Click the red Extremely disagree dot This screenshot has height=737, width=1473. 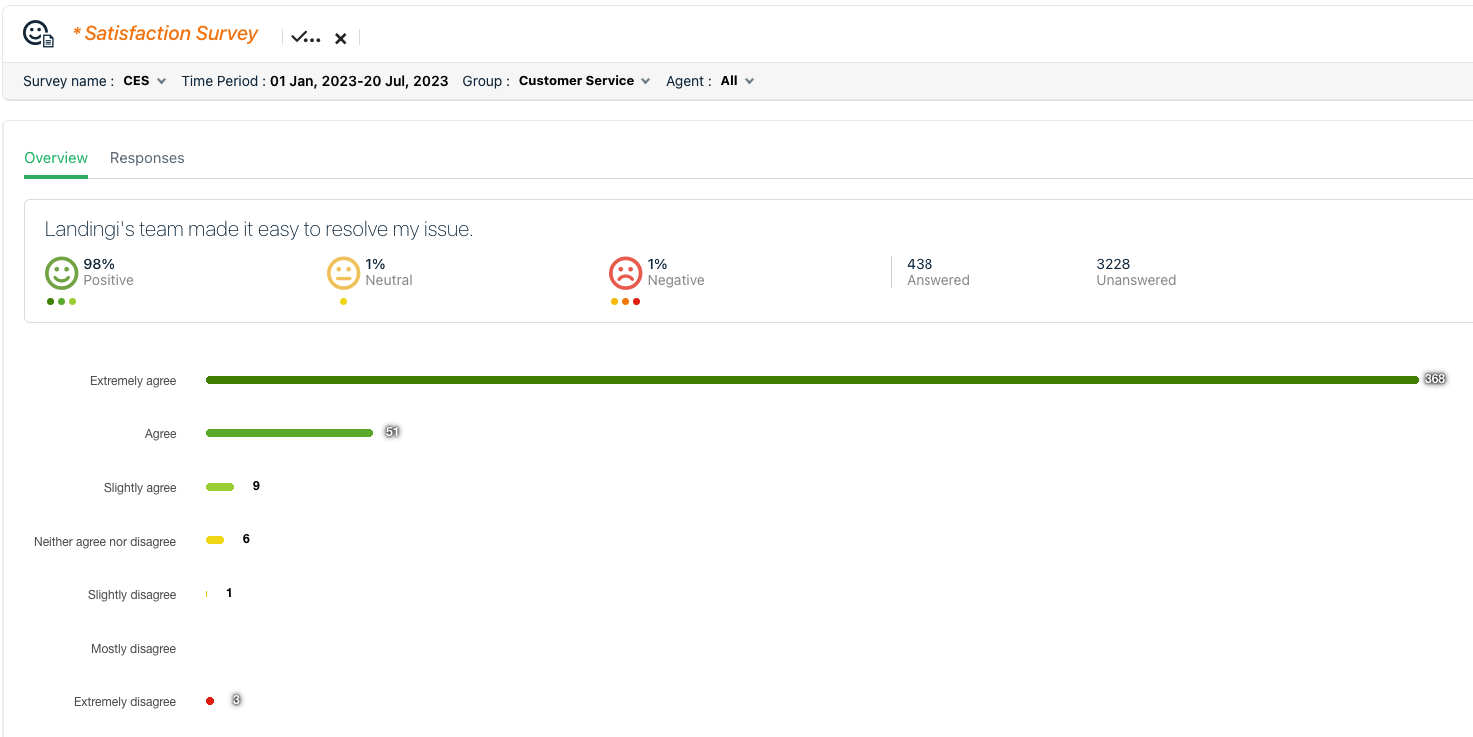(x=210, y=701)
